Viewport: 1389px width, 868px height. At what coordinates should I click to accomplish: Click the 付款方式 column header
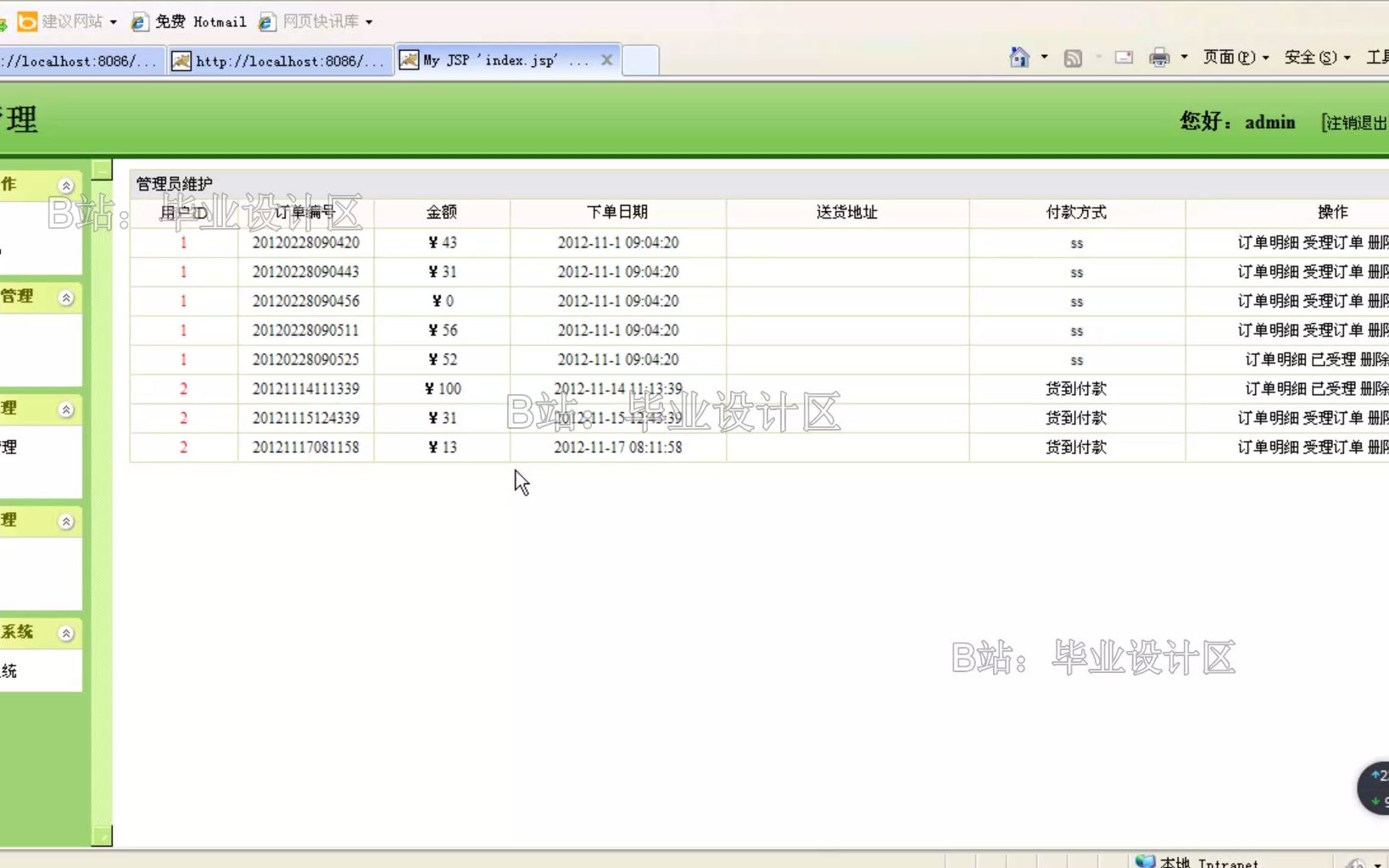pos(1076,212)
